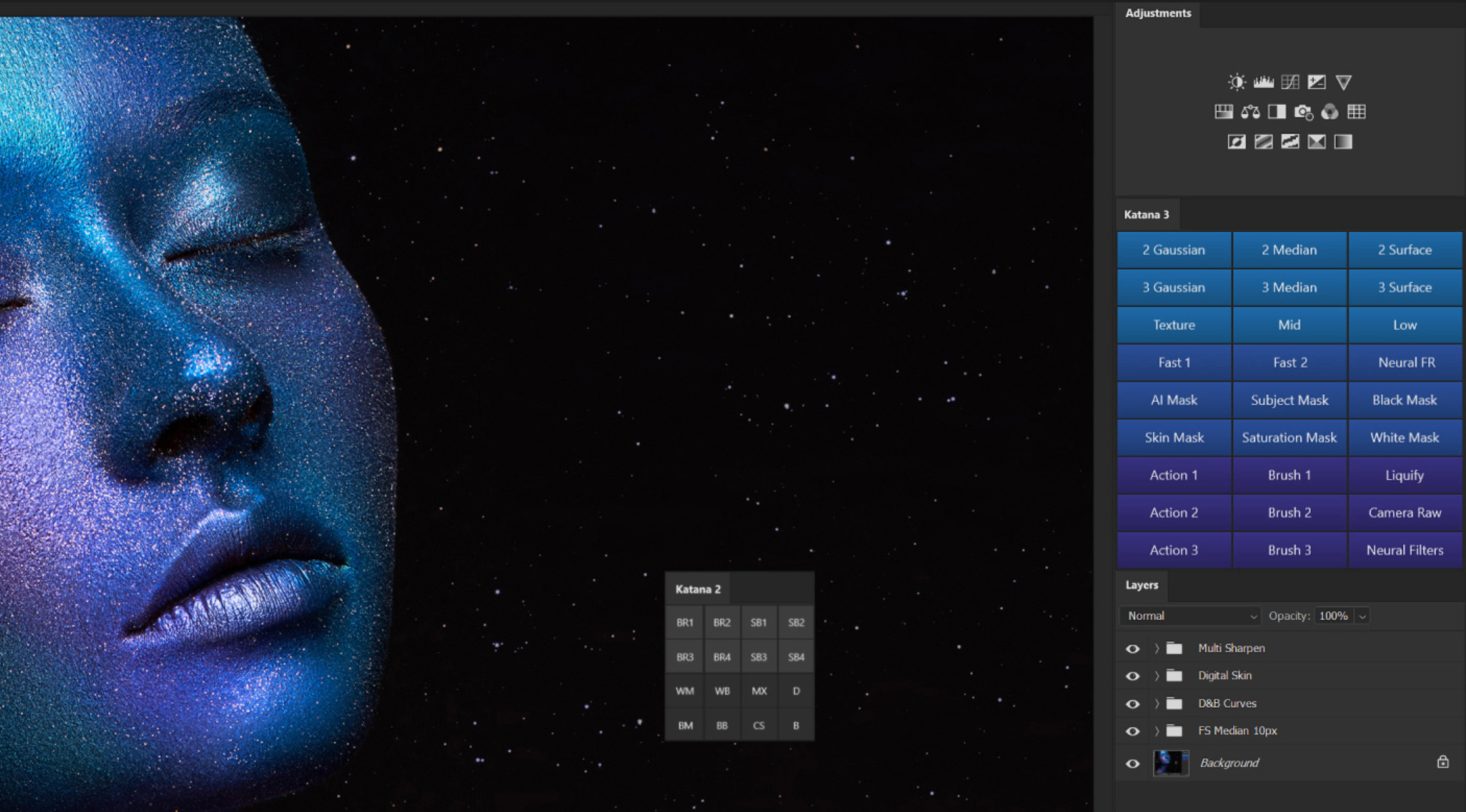1466x812 pixels.
Task: Click the Neural Filters button
Action: pos(1405,550)
